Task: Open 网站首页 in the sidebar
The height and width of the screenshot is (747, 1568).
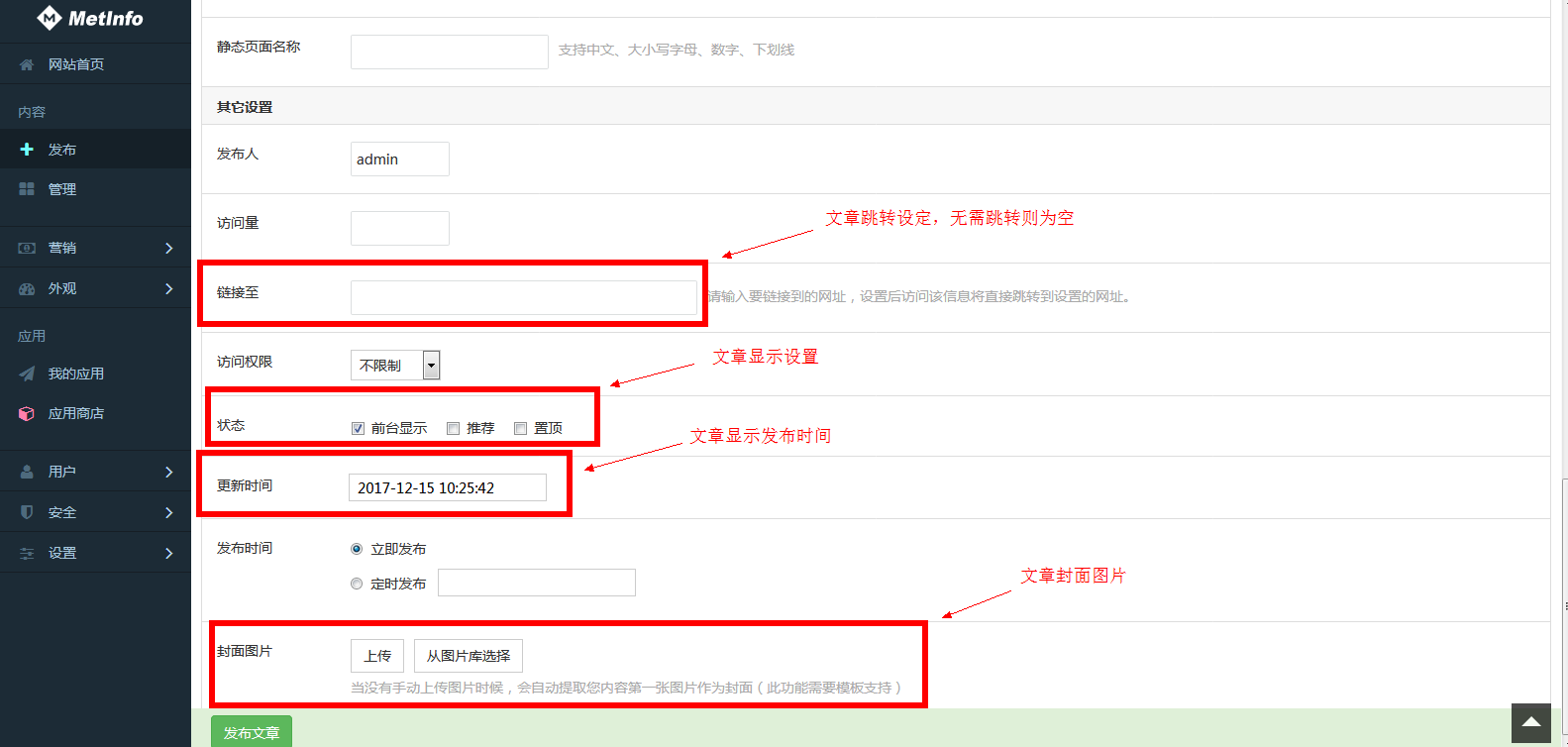Action: tap(95, 64)
